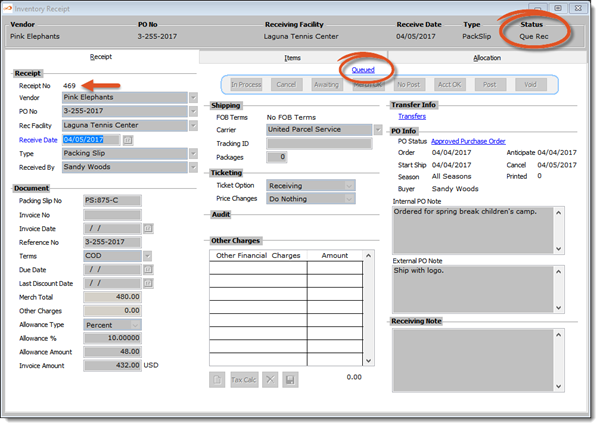
Task: Click the Cancel status button
Action: click(286, 85)
